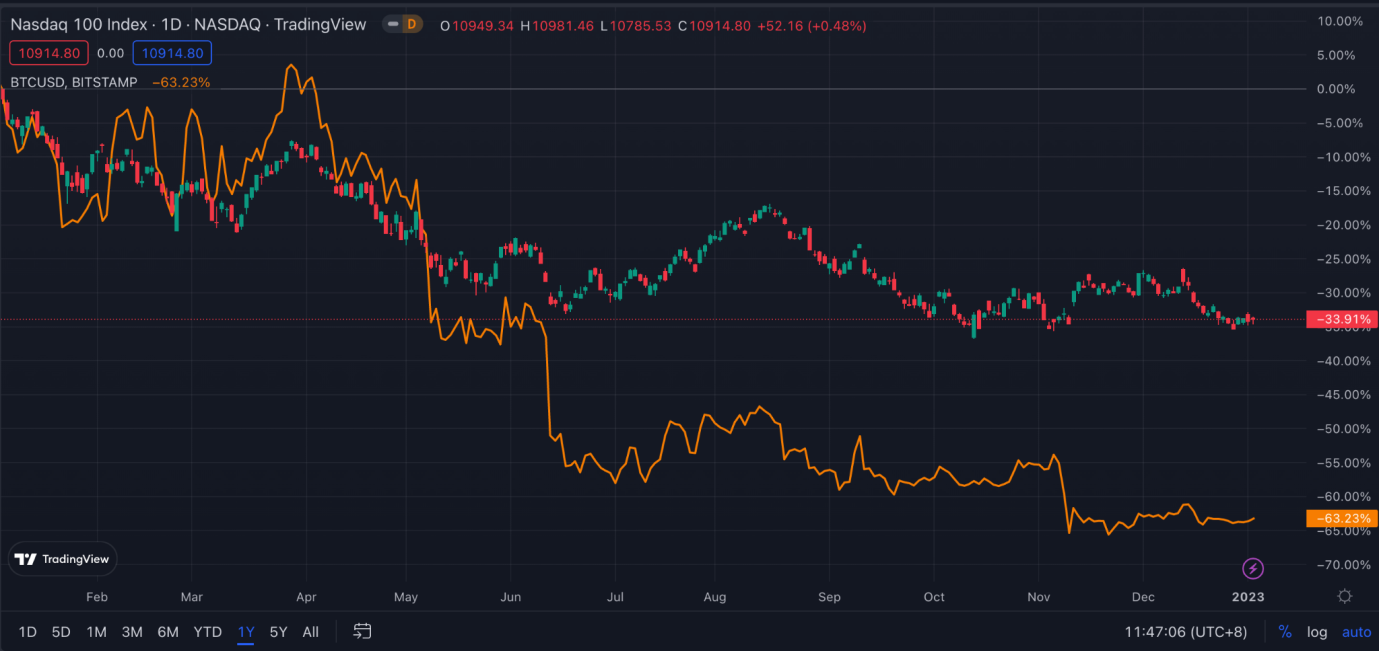1379x651 pixels.
Task: Click the -50.00% price axis label
Action: (x=1345, y=429)
